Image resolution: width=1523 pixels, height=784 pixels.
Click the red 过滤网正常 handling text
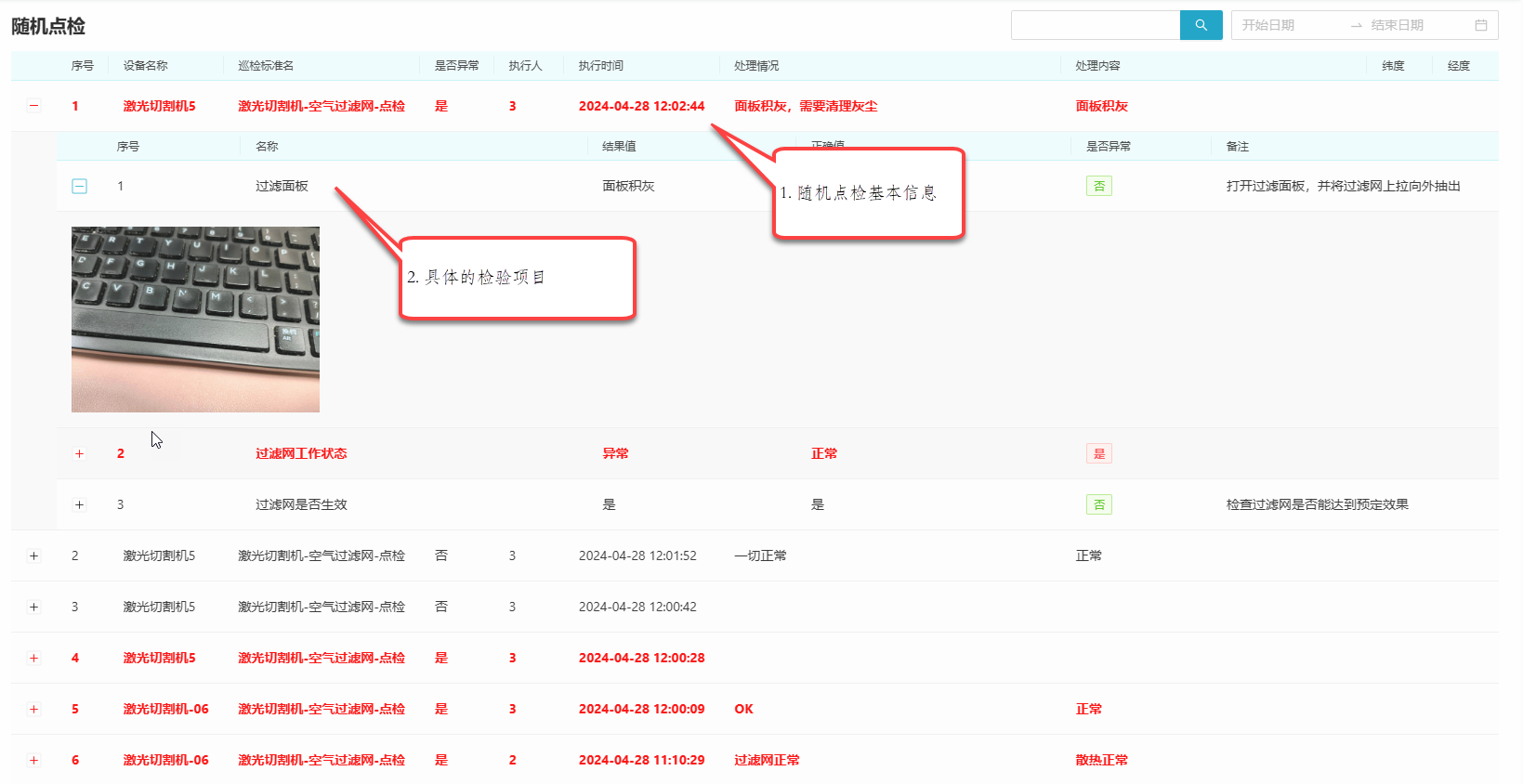click(767, 760)
